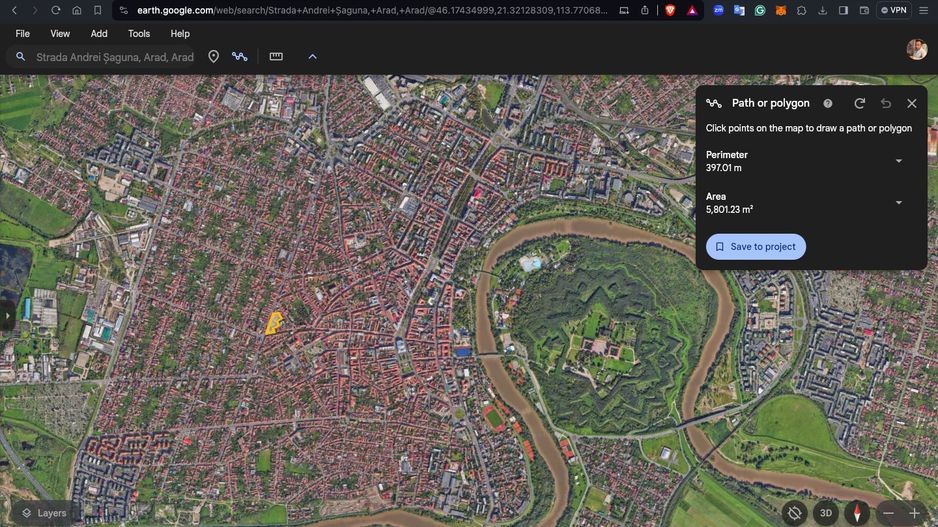This screenshot has height=527, width=938.
Task: Click the Strada Andrei Șaguna search field
Action: 114,57
